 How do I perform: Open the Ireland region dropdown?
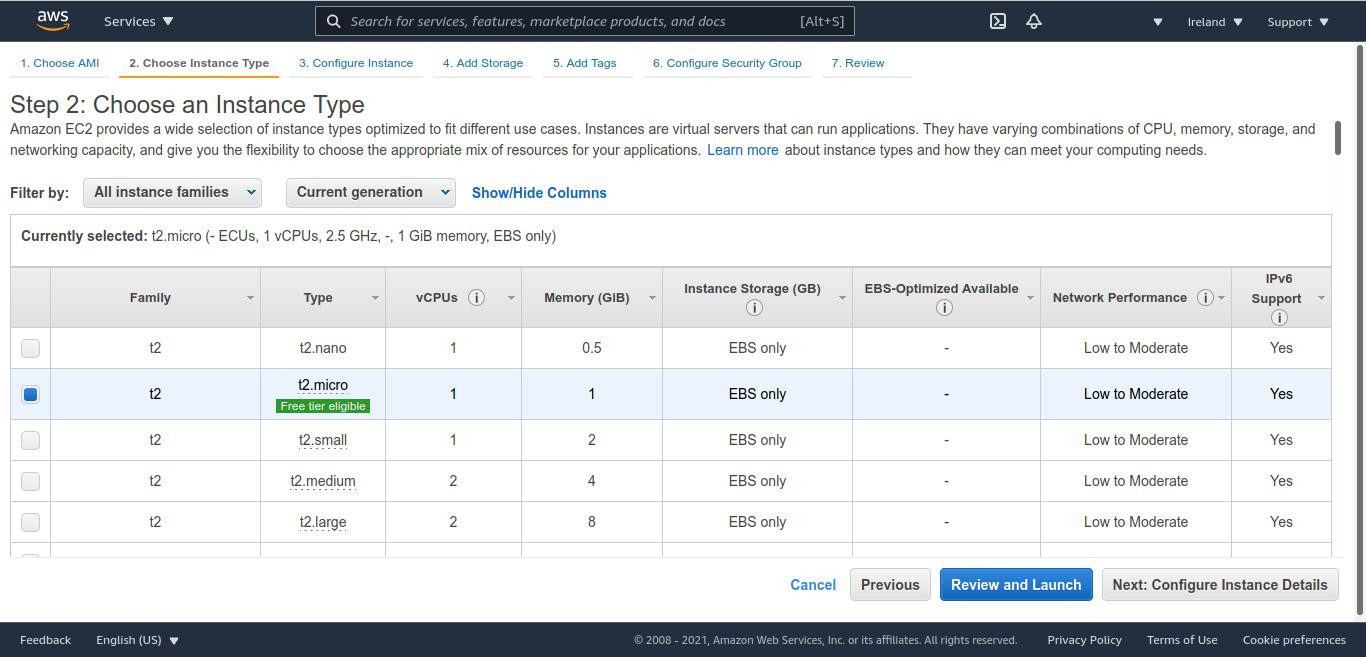(1215, 21)
